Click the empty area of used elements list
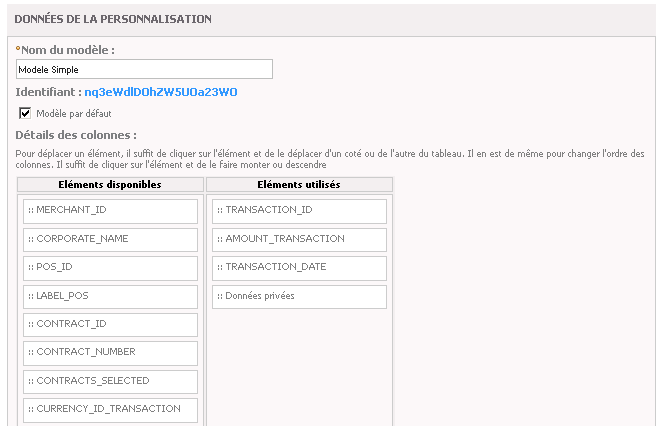Screen dimensions: 663x426 point(299,367)
